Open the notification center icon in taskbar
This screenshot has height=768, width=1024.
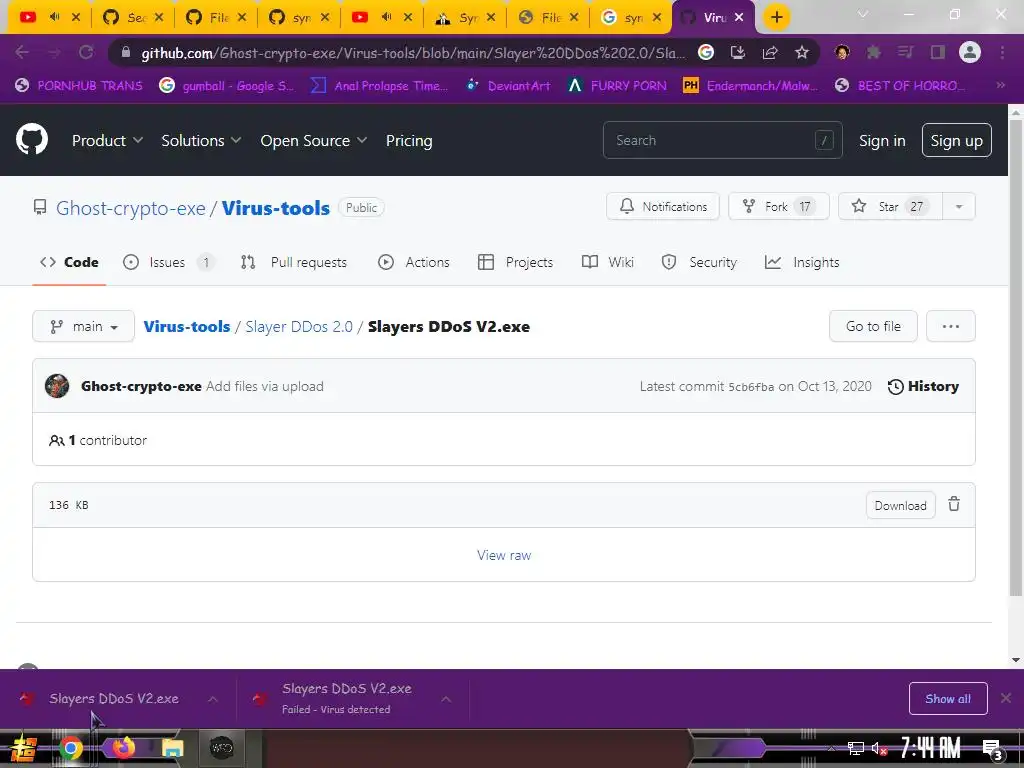point(993,749)
